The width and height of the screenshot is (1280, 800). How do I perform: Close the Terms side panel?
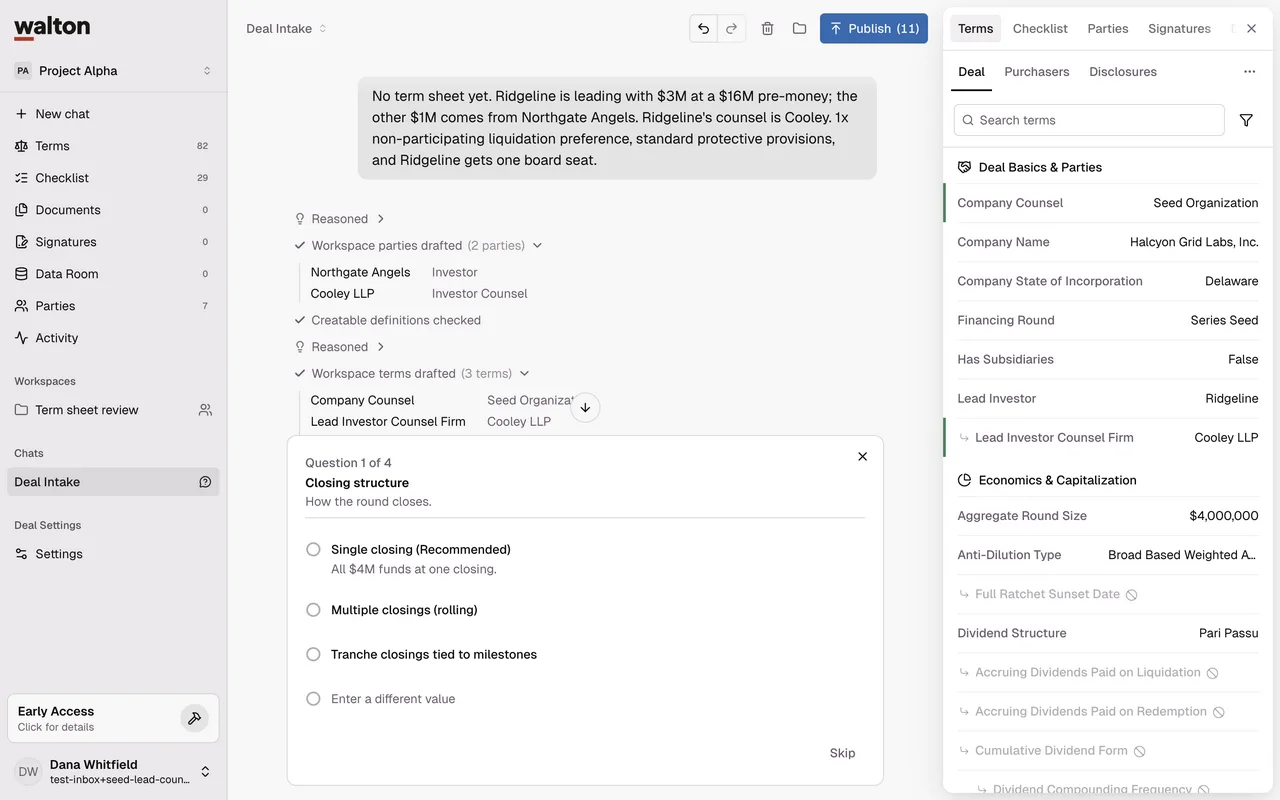tap(1251, 28)
